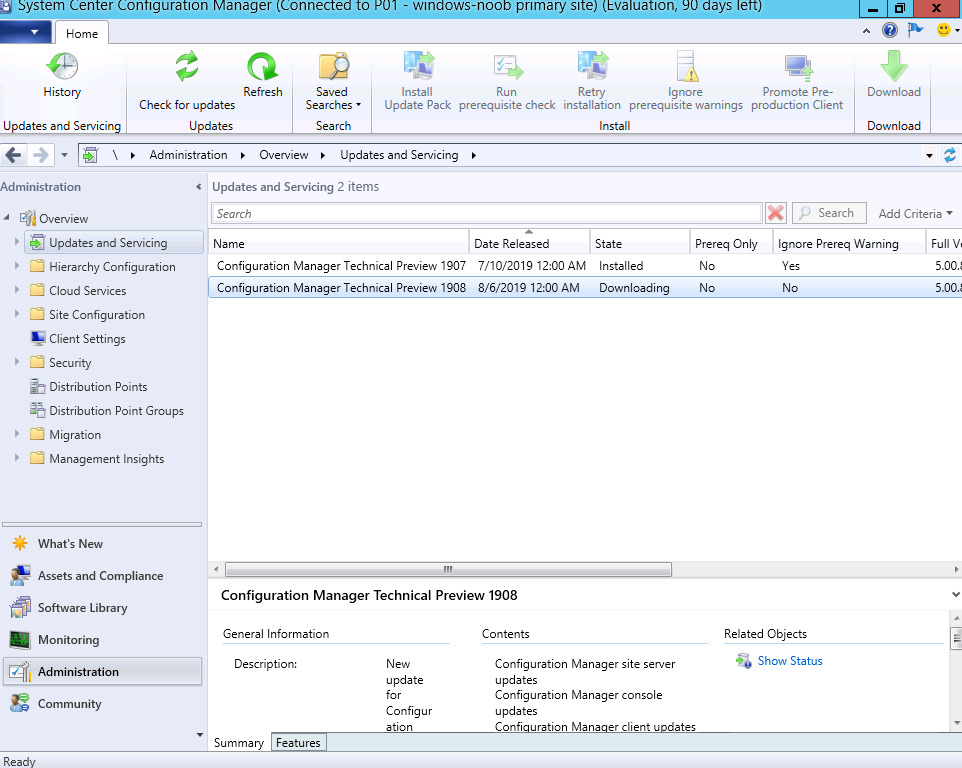Screen dimensions: 962x768
Task: Click Overview in breadcrumb path
Action: 283,155
